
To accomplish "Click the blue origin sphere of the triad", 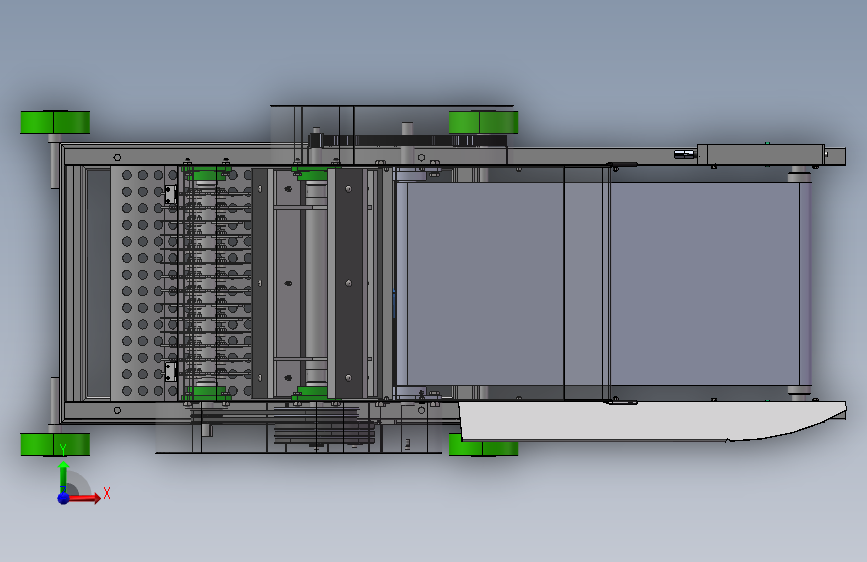I will (x=63, y=498).
